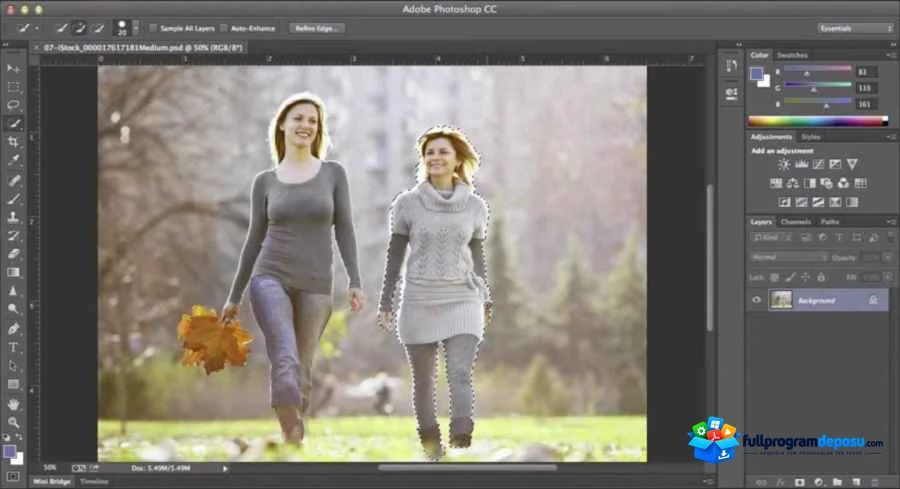900x489 pixels.
Task: Toggle Lock image pixels brush icon
Action: (x=790, y=277)
